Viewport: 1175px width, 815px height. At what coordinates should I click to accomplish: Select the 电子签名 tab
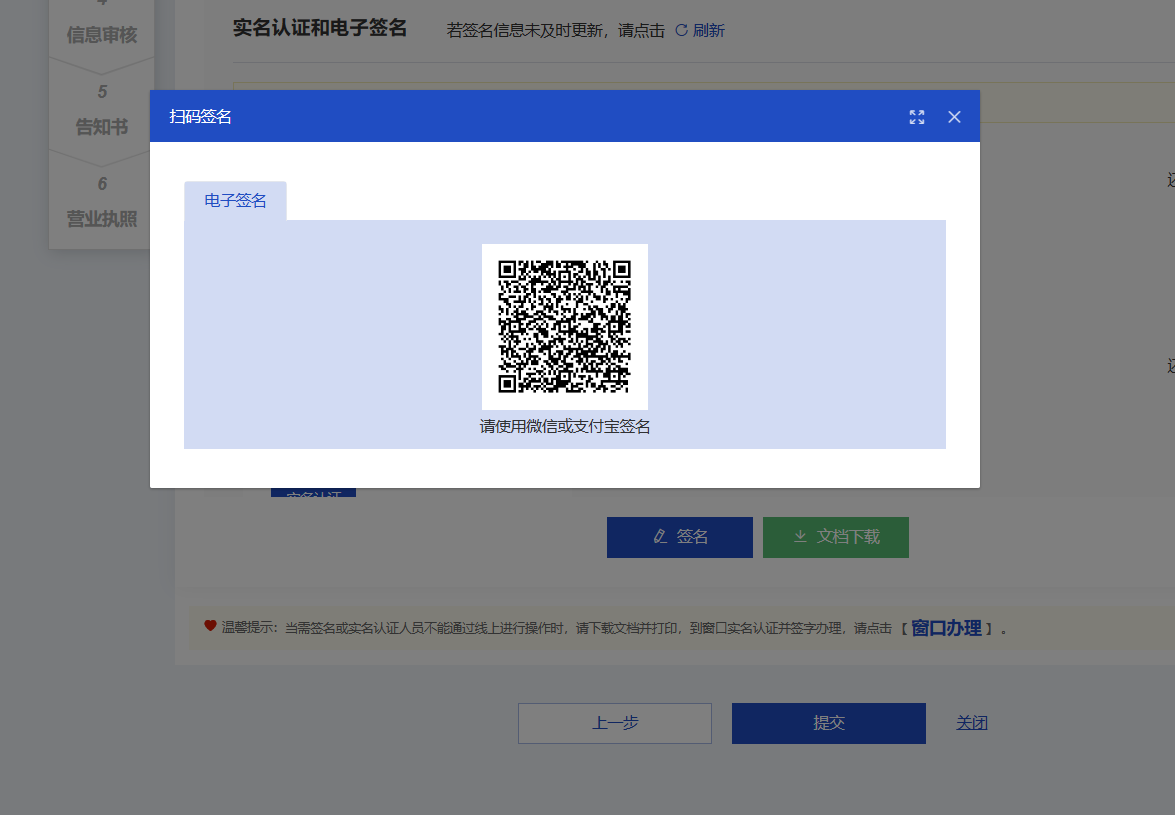tap(235, 201)
